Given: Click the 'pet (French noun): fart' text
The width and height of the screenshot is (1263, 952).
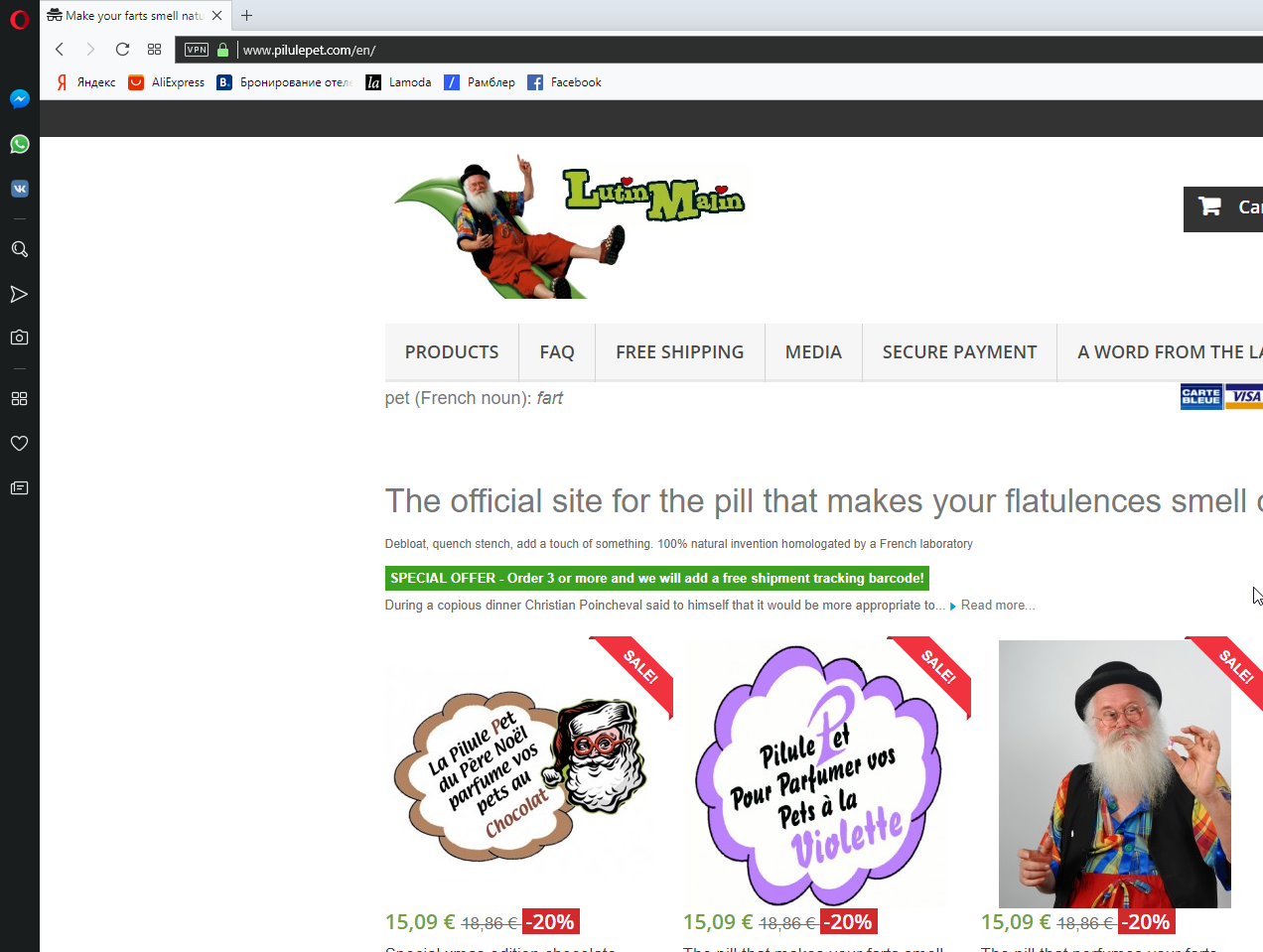Looking at the screenshot, I should tap(474, 398).
